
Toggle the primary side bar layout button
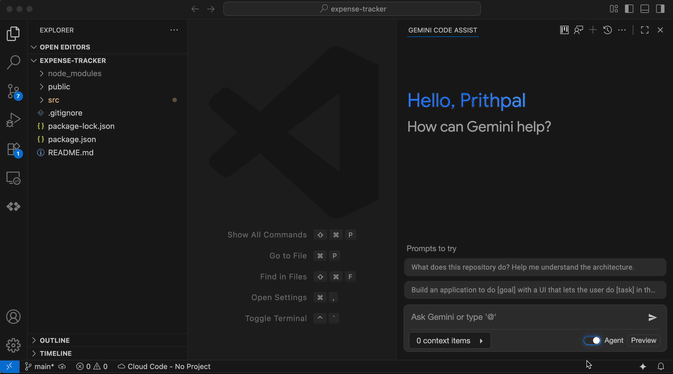pyautogui.click(x=629, y=9)
